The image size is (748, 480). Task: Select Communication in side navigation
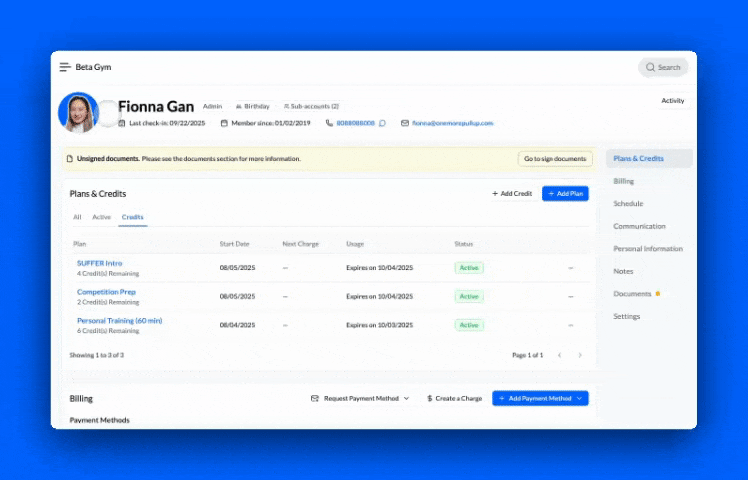pos(639,226)
